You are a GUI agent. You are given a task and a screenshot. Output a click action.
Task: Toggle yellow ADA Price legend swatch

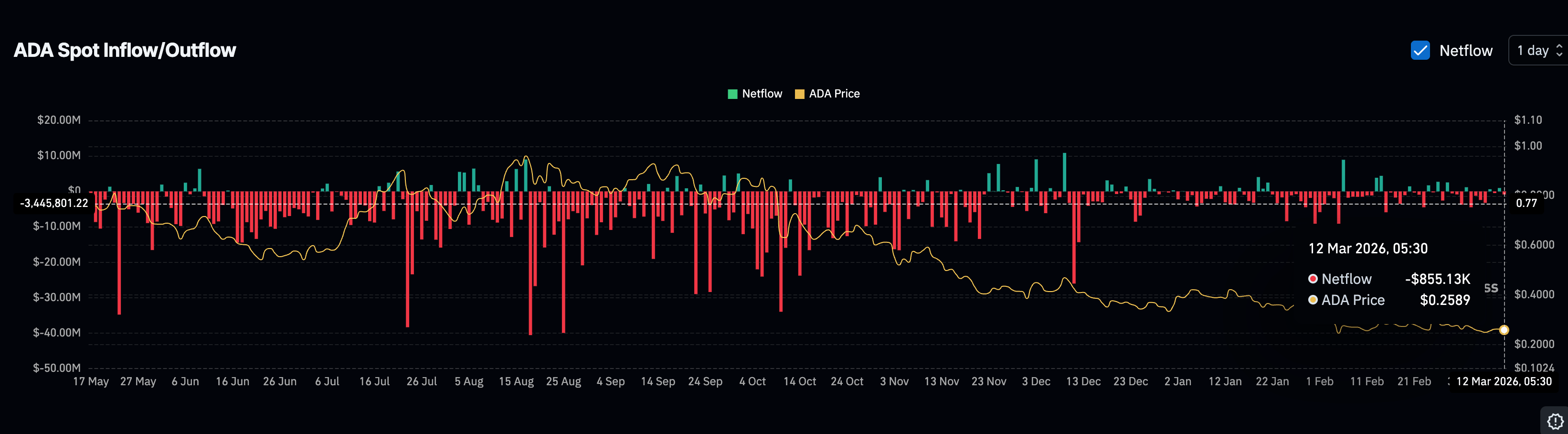pyautogui.click(x=800, y=94)
